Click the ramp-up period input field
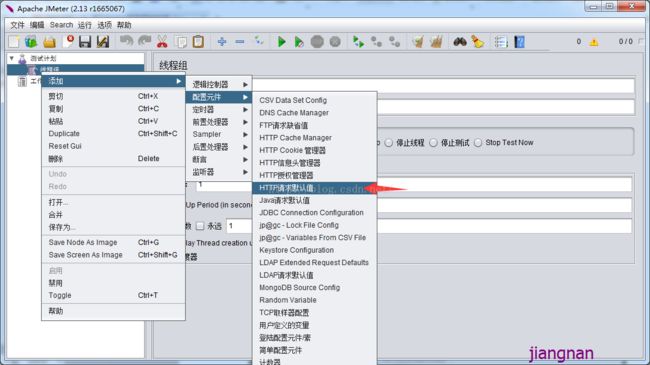 (x=504, y=205)
